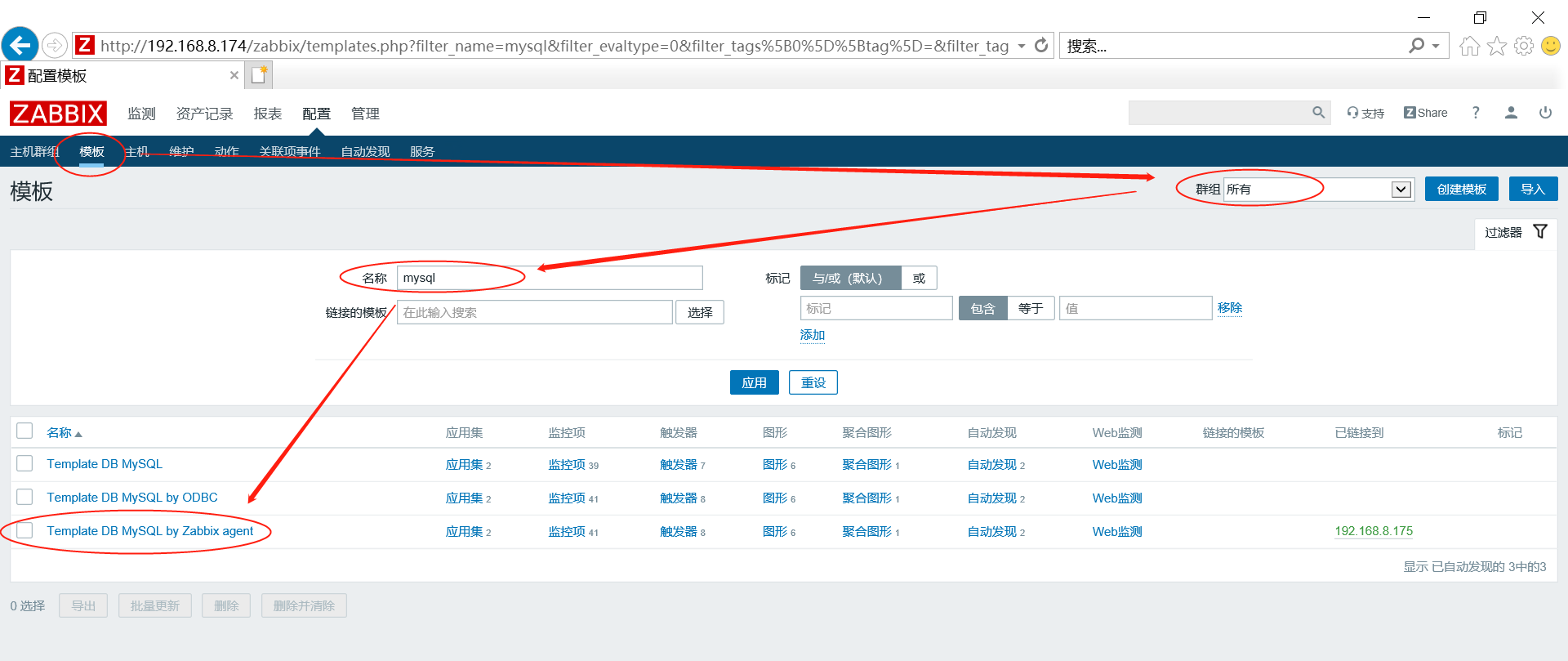Open the 报表 main menu
The height and width of the screenshot is (661, 1568).
tap(268, 114)
